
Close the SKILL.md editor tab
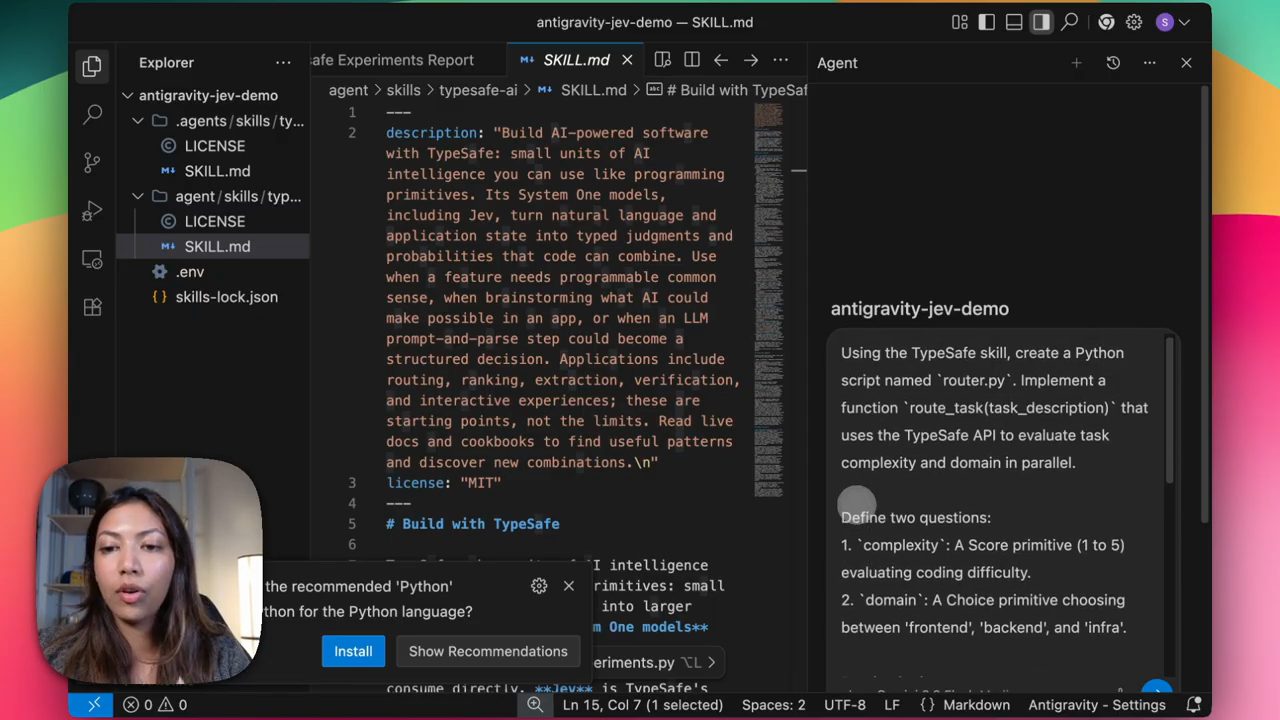click(x=627, y=60)
